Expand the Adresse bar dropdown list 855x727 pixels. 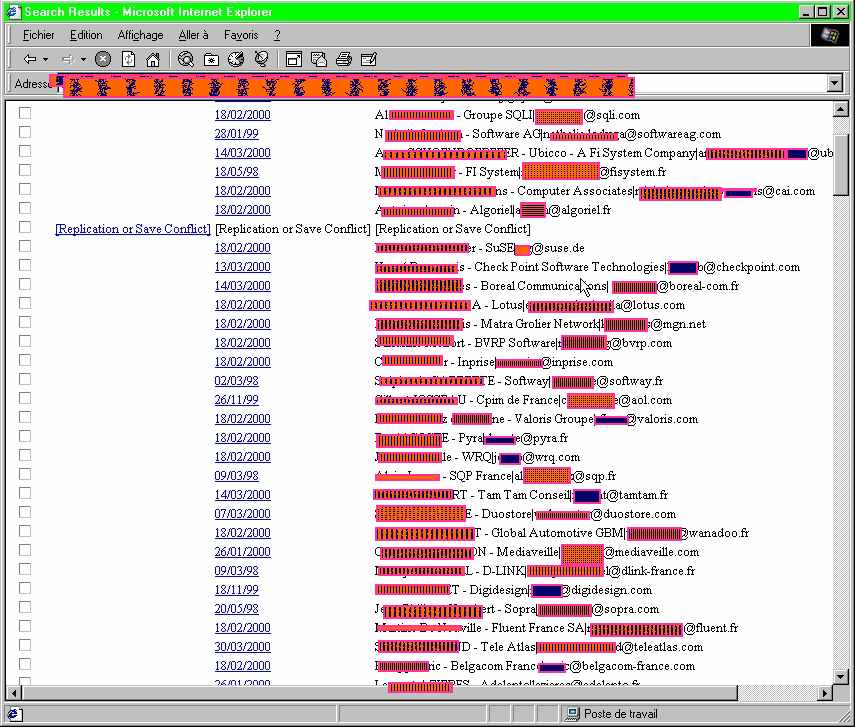pos(834,83)
